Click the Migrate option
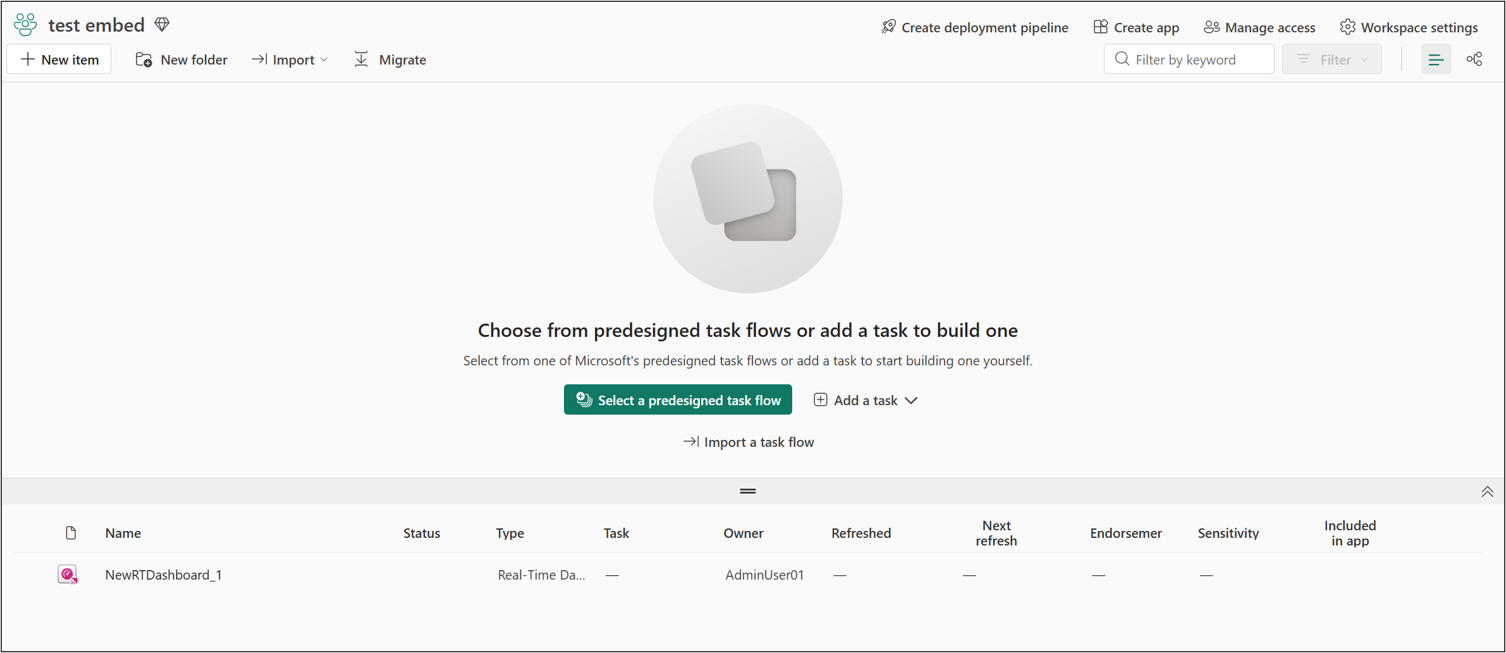The height and width of the screenshot is (653, 1506). click(x=390, y=59)
